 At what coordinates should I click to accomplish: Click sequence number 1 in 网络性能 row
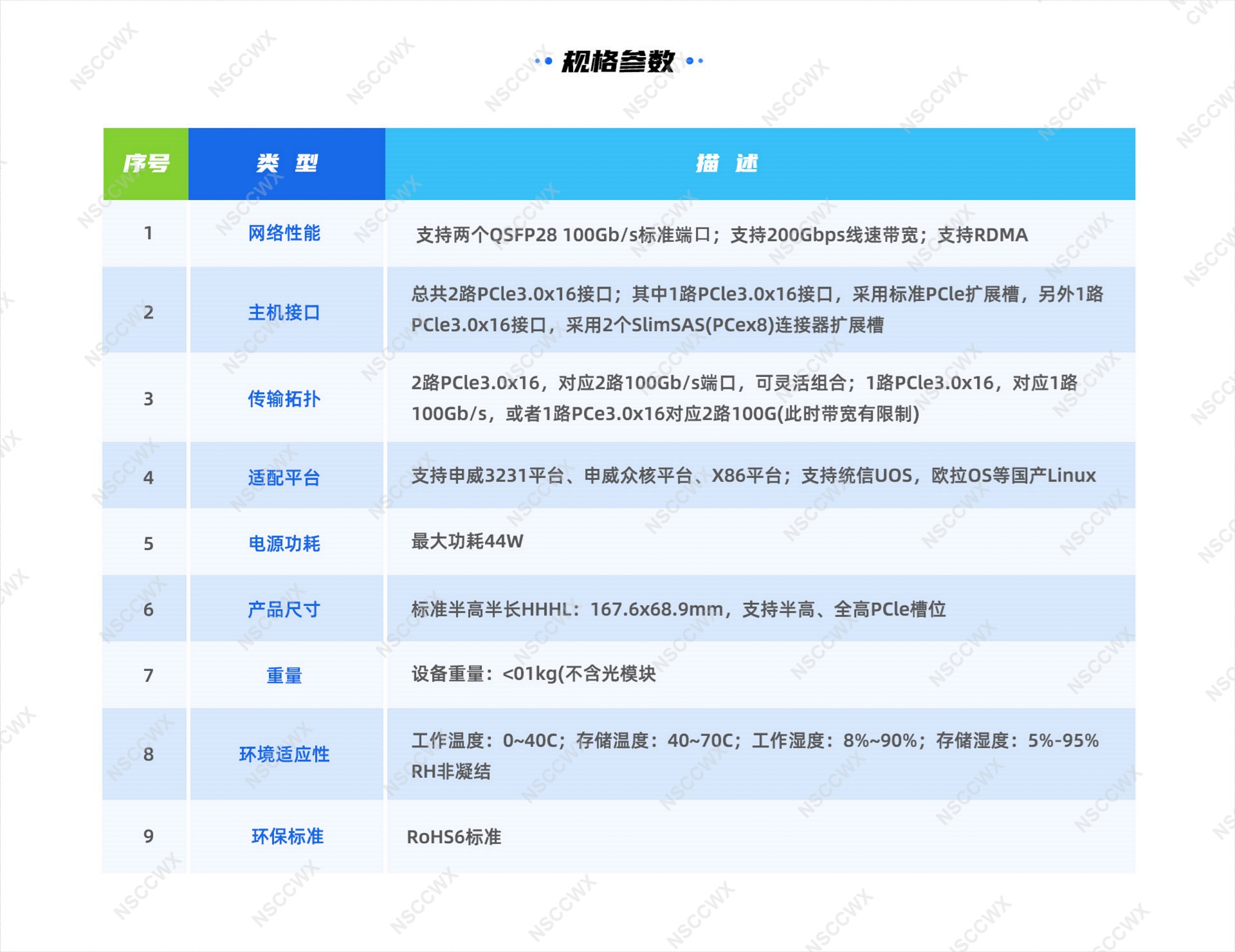click(x=148, y=233)
